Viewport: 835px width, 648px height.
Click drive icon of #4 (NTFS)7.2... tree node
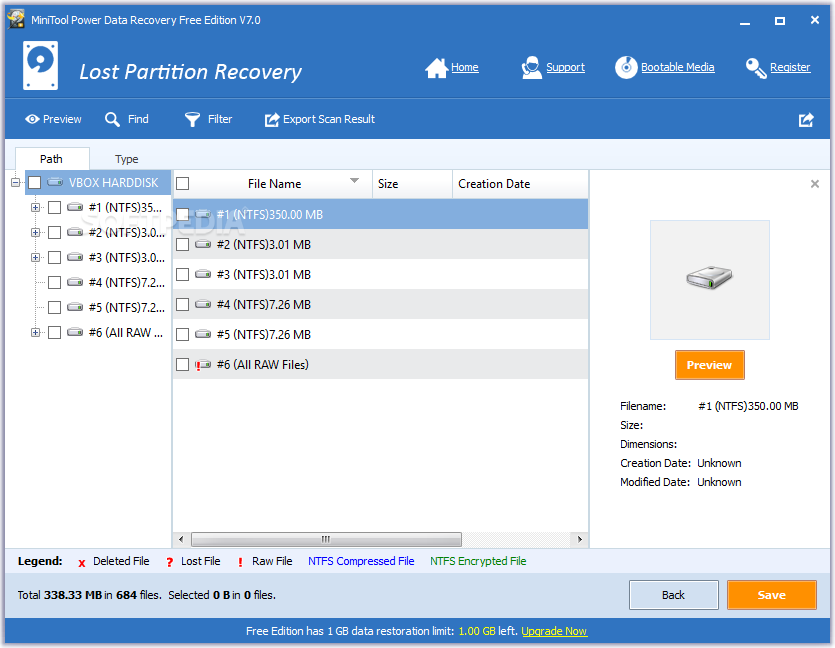point(75,282)
